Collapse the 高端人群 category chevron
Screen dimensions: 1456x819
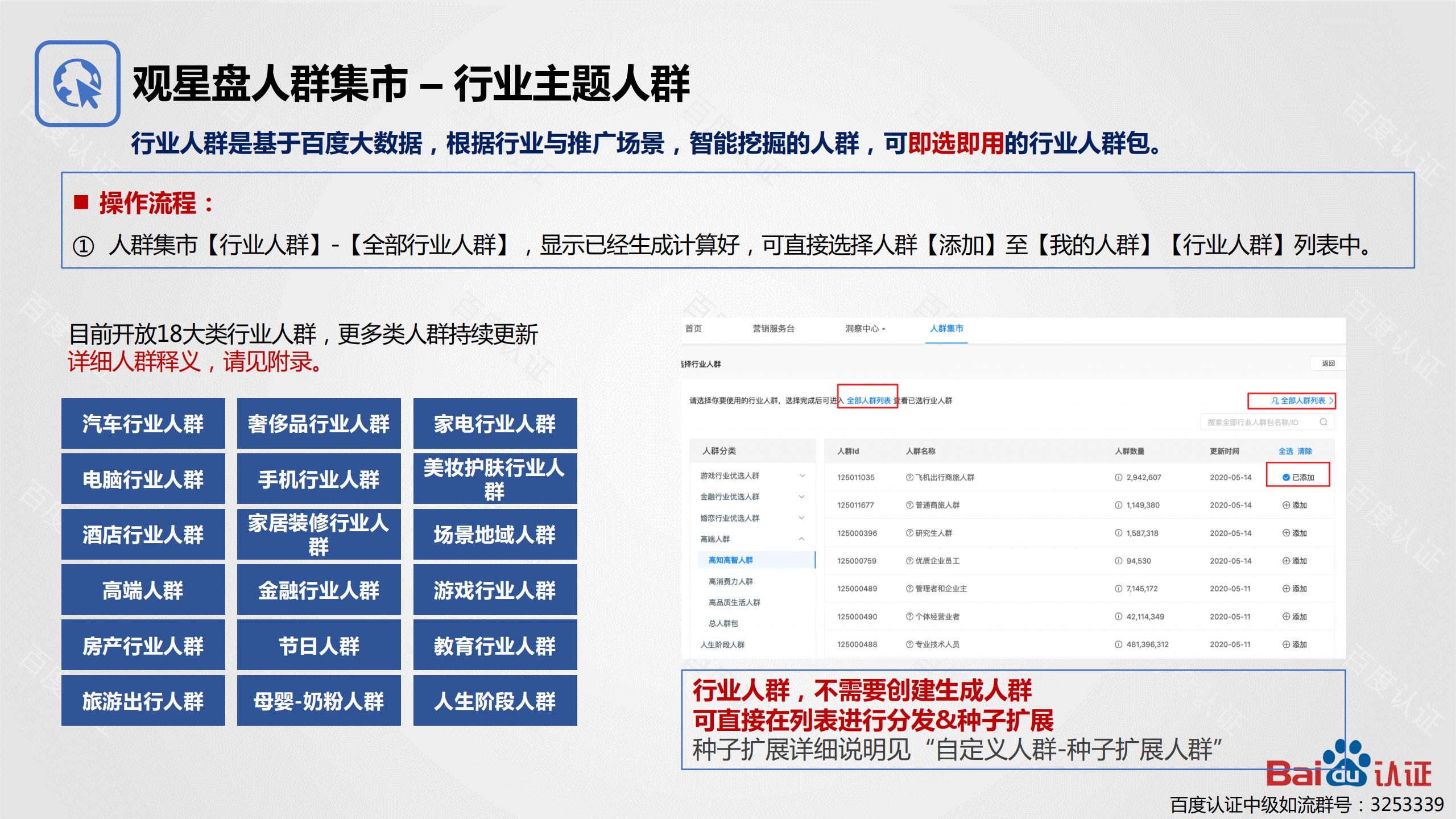[802, 539]
